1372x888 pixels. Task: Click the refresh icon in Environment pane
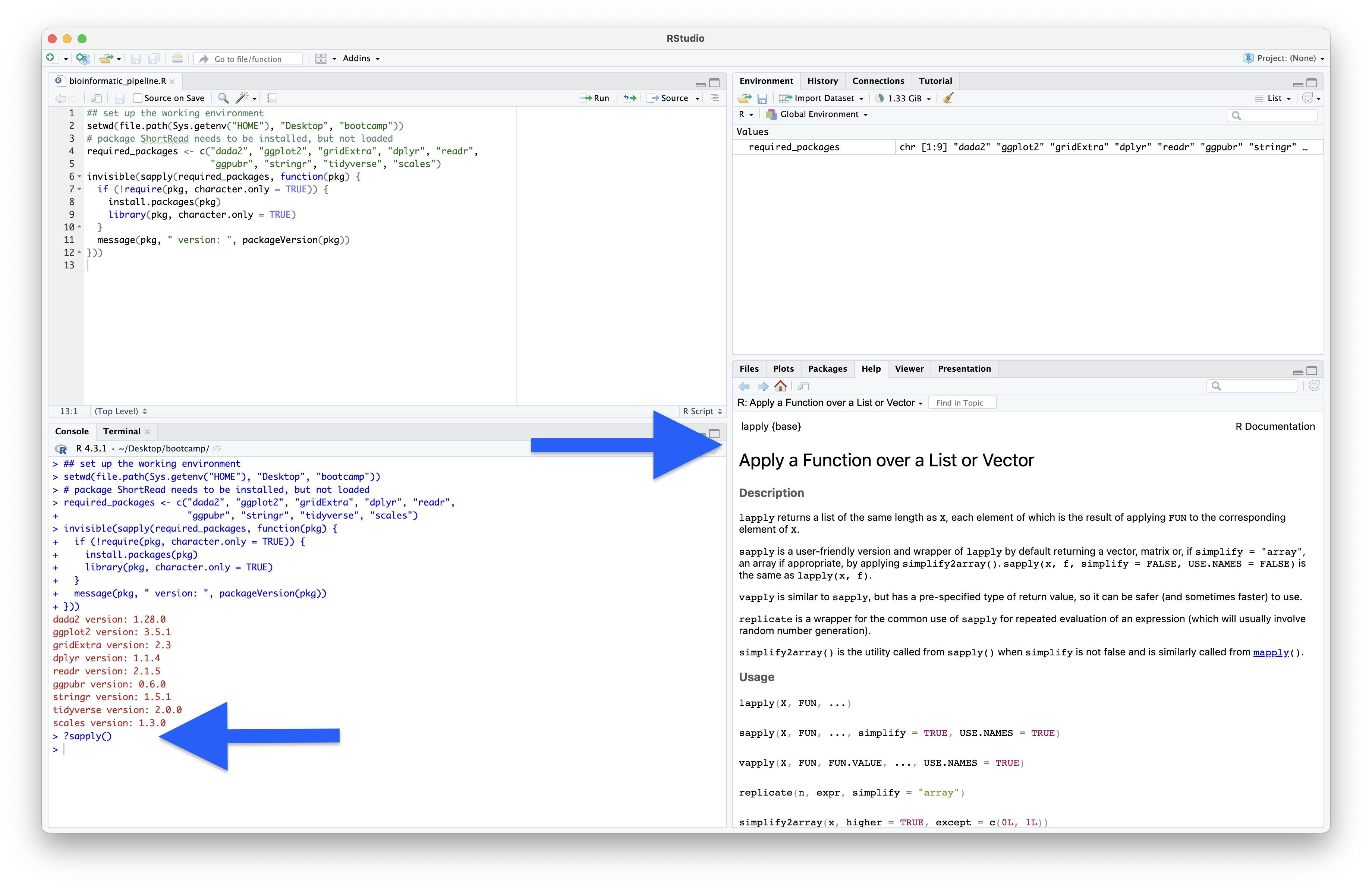pyautogui.click(x=1308, y=98)
